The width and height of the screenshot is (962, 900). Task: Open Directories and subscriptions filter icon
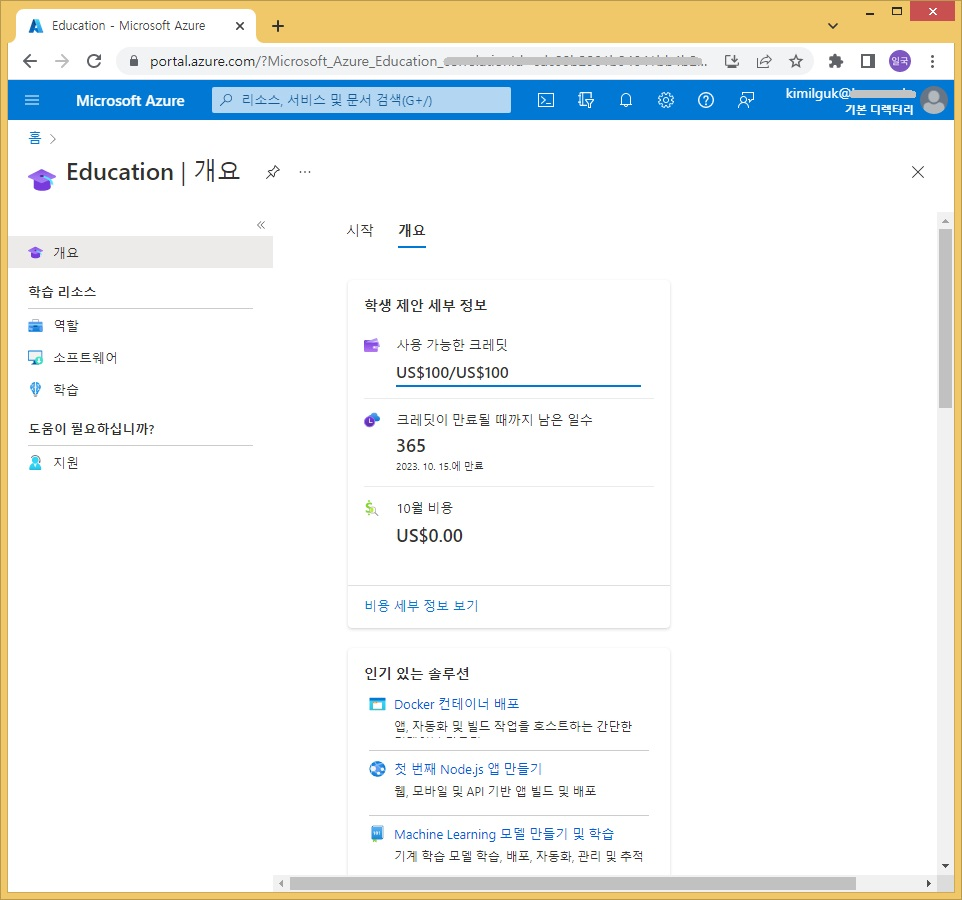[586, 100]
